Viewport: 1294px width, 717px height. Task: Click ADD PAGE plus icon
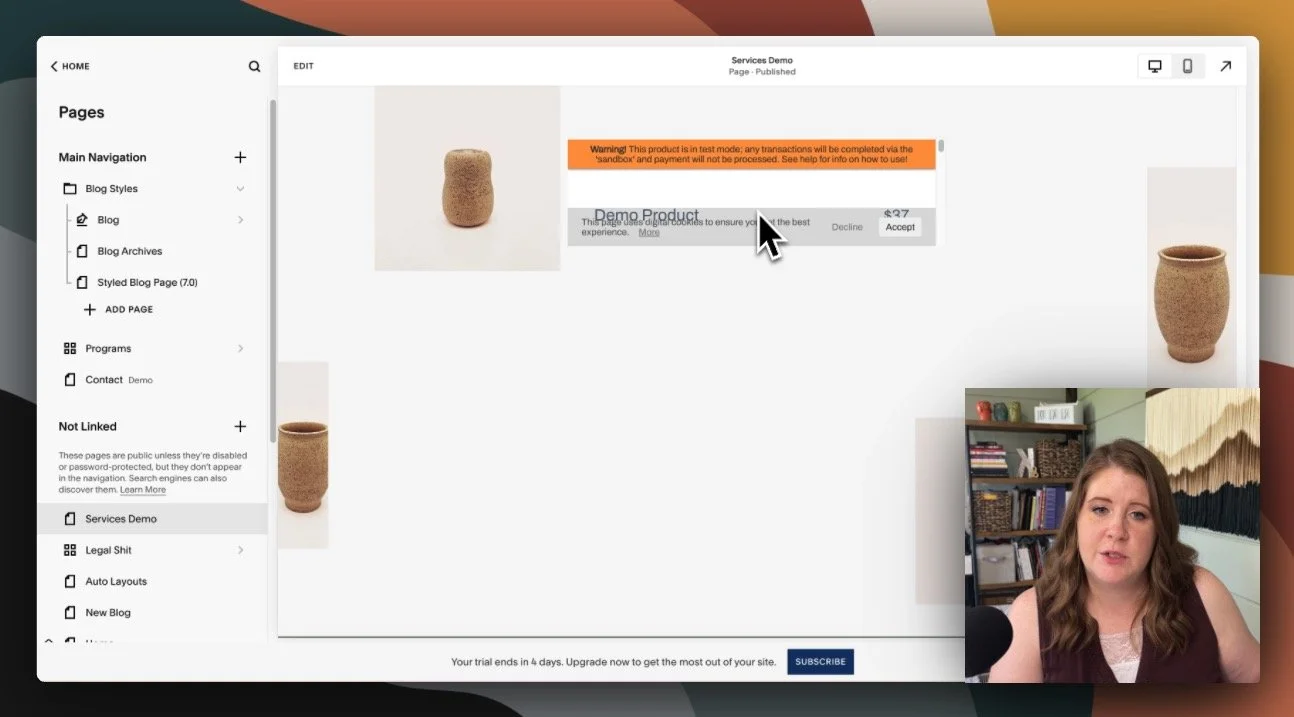tap(90, 309)
